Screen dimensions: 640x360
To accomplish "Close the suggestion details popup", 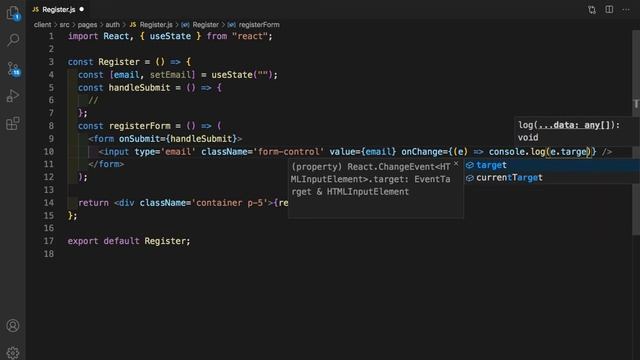I will coord(456,164).
